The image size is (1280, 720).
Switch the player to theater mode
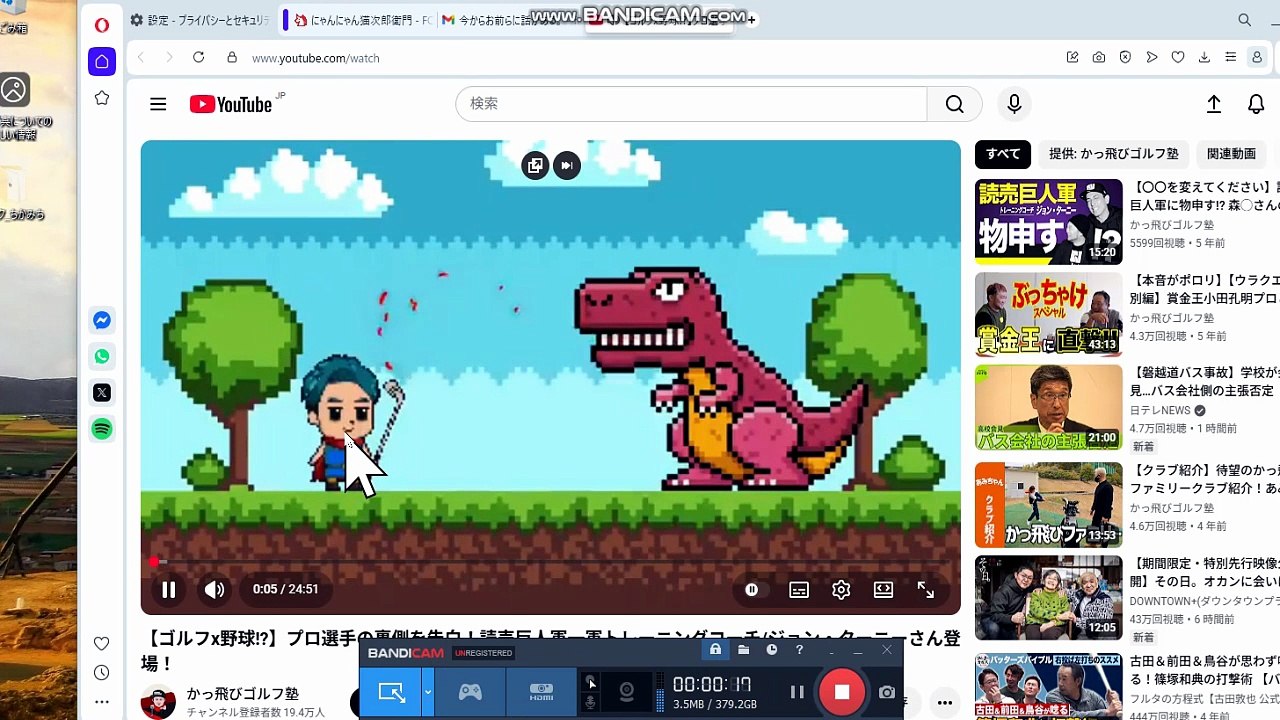(883, 590)
